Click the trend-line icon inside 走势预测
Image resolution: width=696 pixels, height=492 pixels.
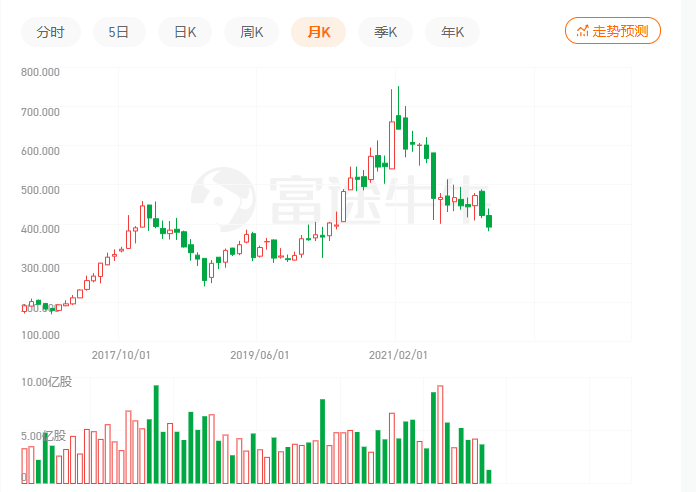pyautogui.click(x=583, y=31)
